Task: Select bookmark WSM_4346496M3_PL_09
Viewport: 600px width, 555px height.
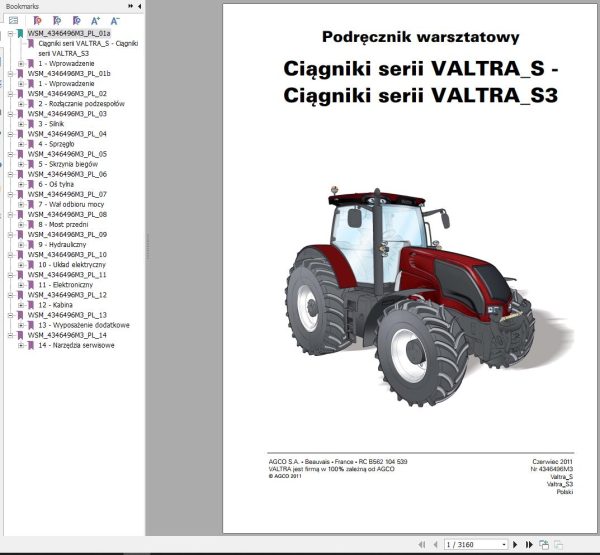Action: click(67, 235)
